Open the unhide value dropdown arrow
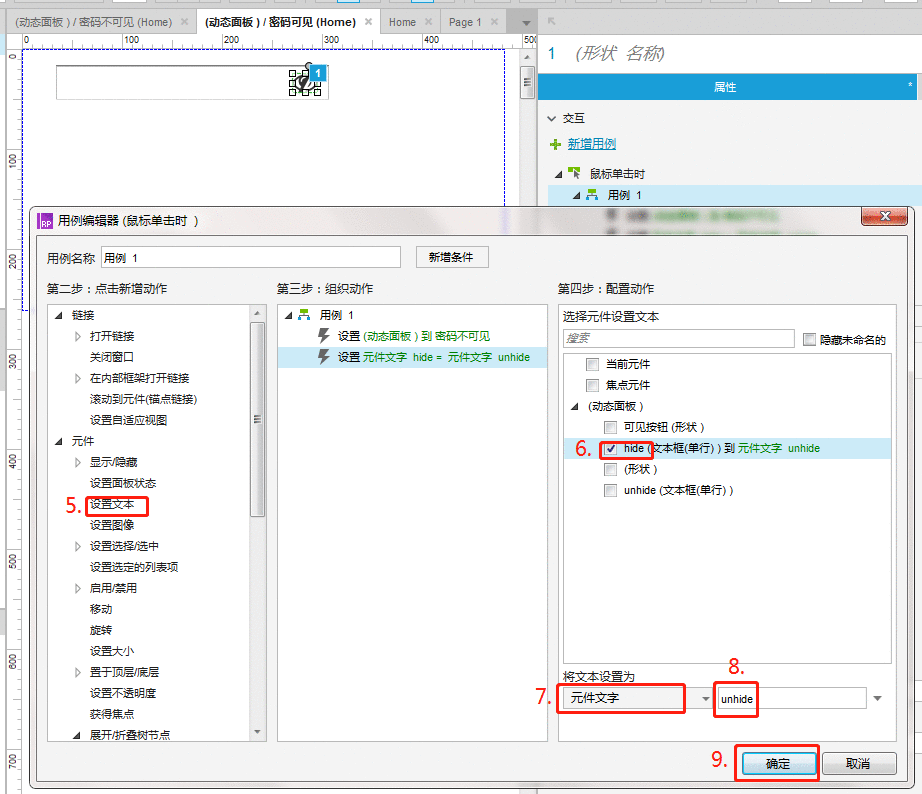 (877, 699)
